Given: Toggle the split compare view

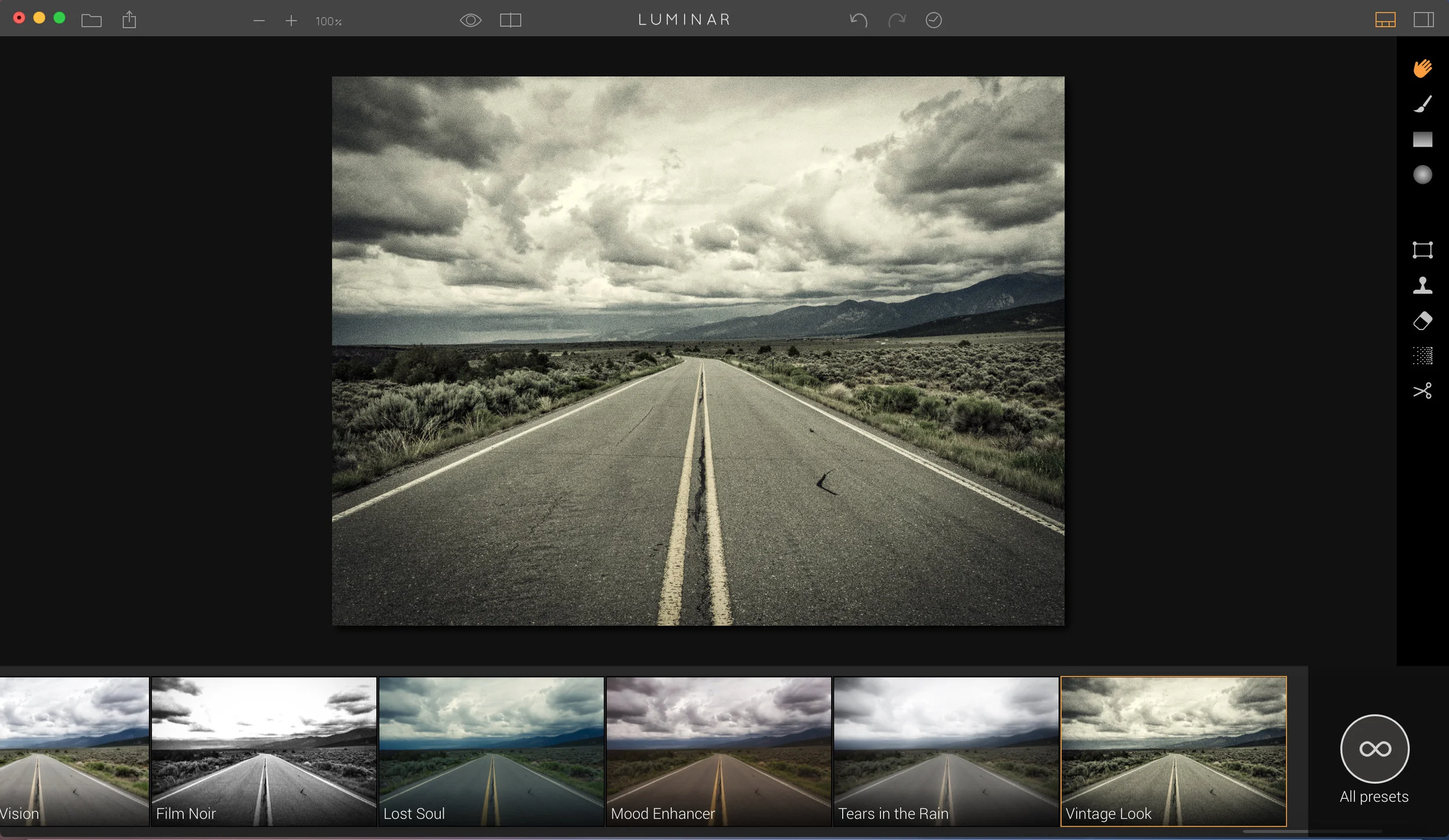Looking at the screenshot, I should click(510, 20).
